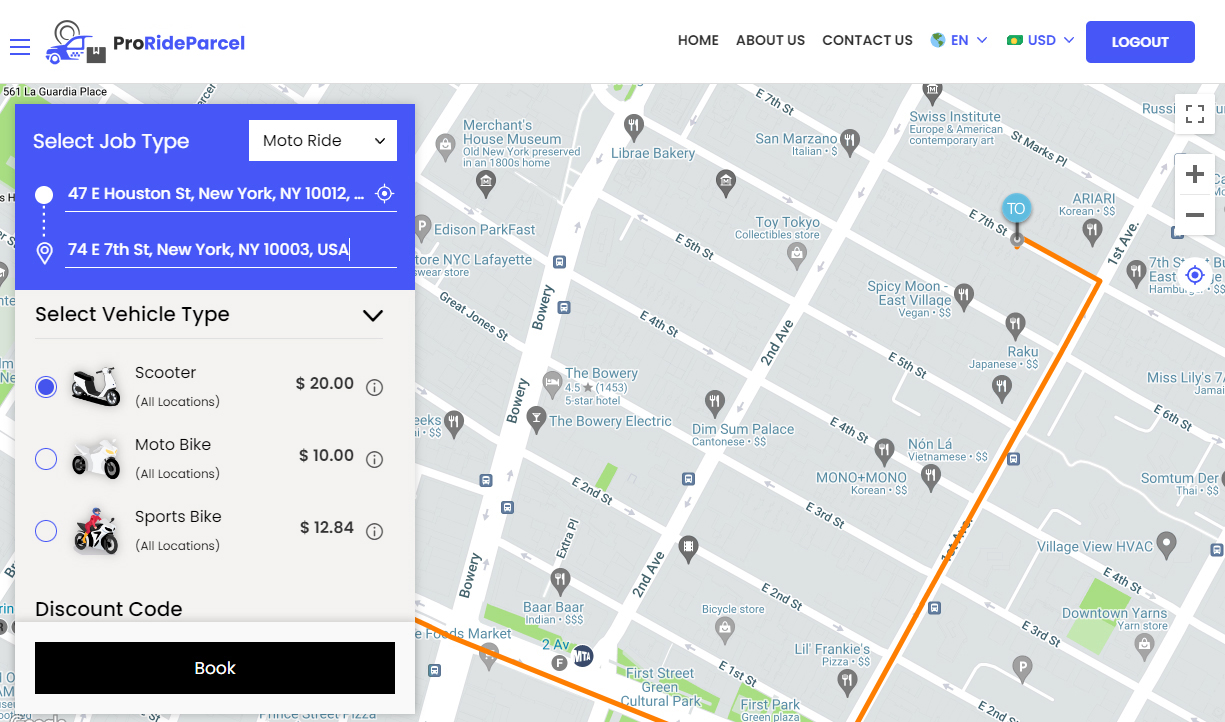Image resolution: width=1225 pixels, height=722 pixels.
Task: Show info for Scooter fare
Action: point(375,388)
